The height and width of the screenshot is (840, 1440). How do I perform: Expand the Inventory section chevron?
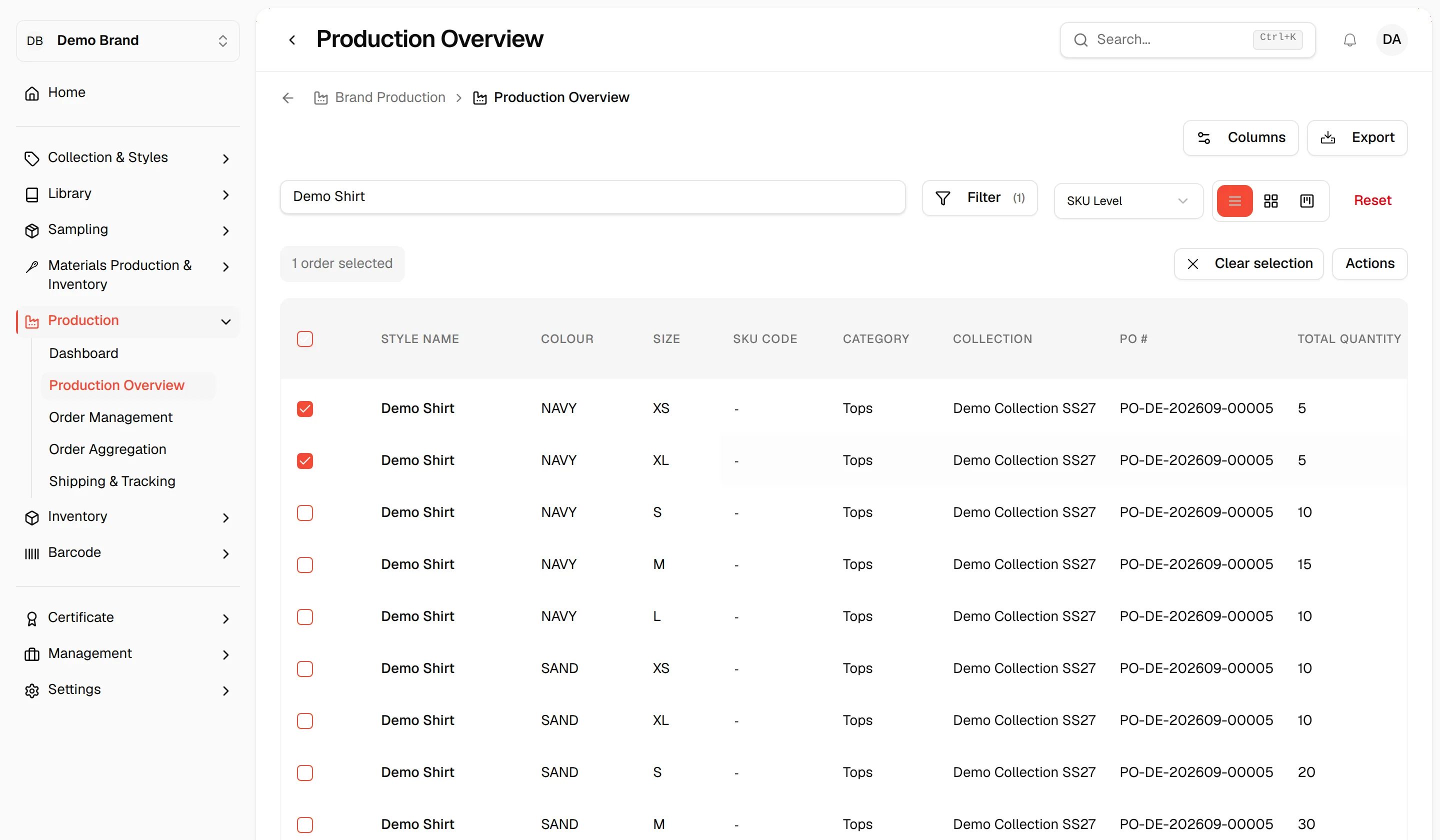click(x=225, y=517)
